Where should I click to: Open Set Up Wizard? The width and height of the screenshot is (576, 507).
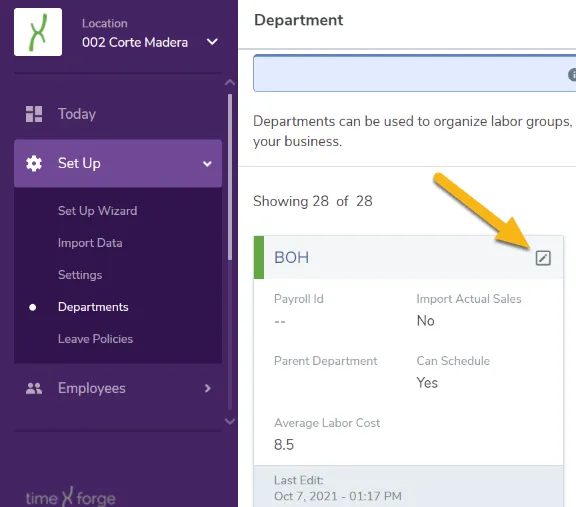(x=97, y=211)
